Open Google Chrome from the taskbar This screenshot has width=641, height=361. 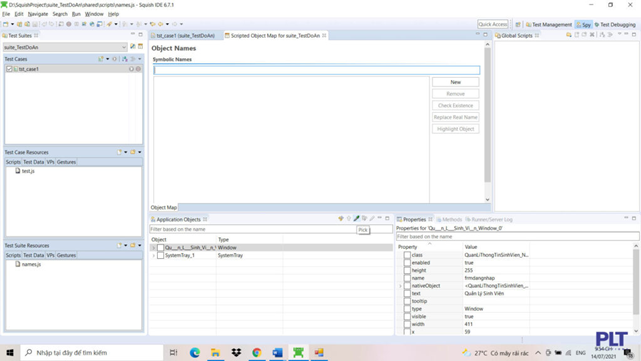(x=257, y=352)
